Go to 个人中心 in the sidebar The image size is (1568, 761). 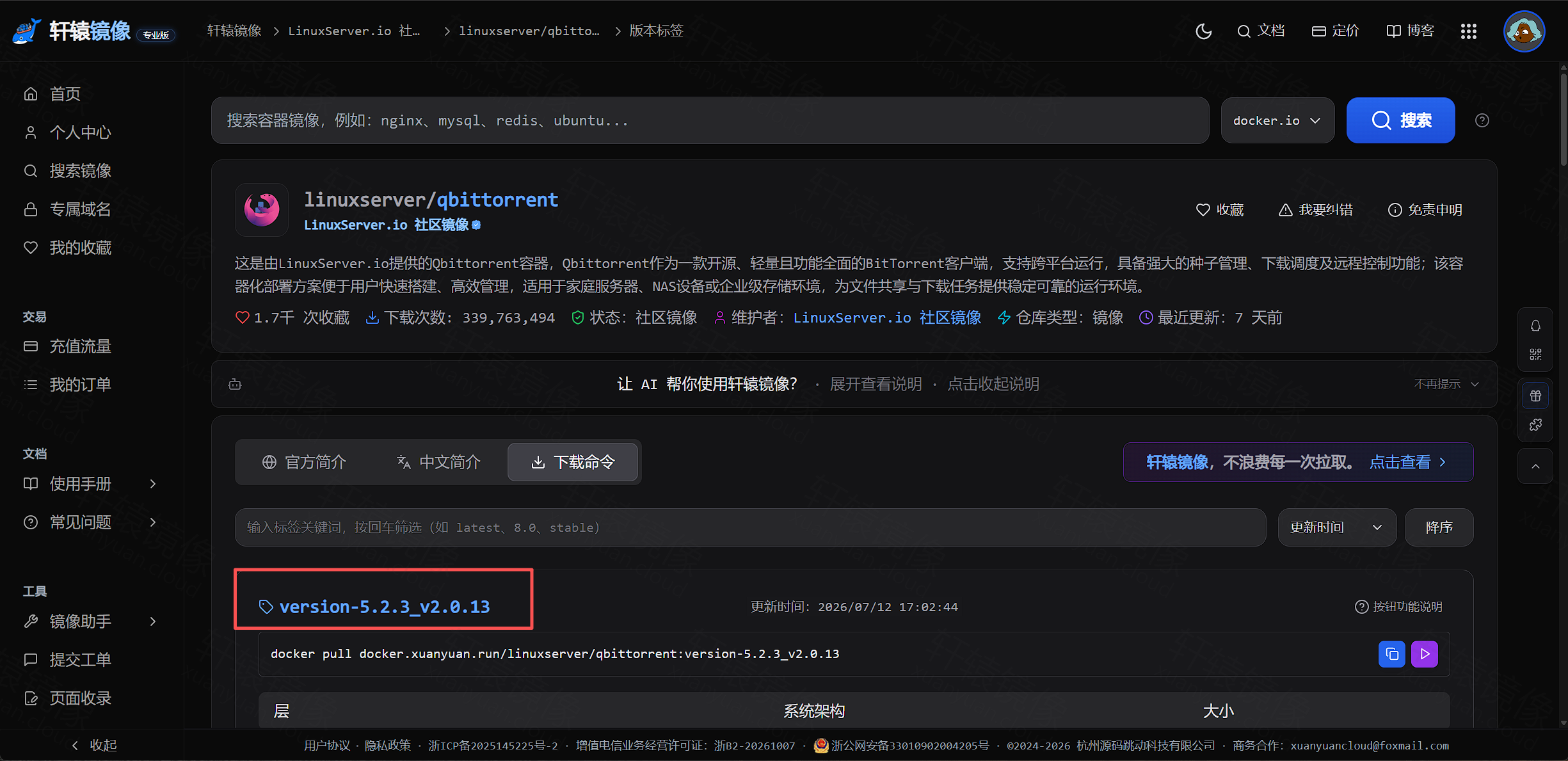tap(67, 132)
